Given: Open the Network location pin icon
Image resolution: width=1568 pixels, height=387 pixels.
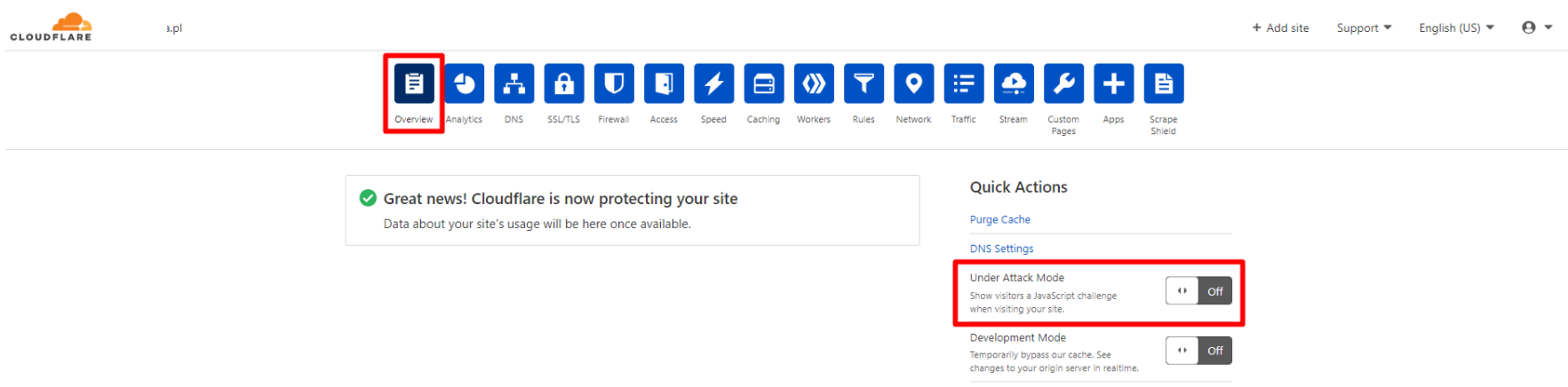Looking at the screenshot, I should 914,83.
